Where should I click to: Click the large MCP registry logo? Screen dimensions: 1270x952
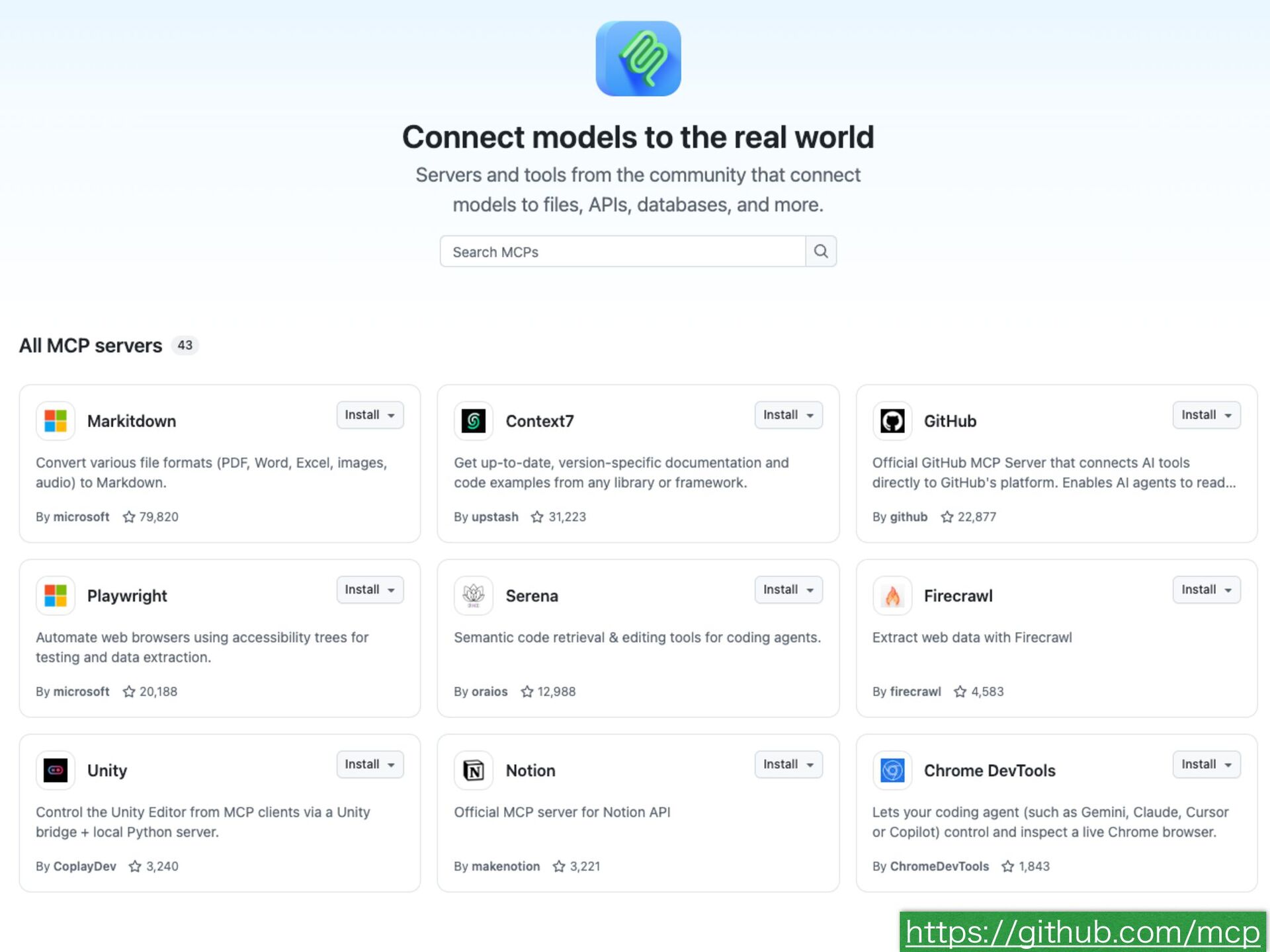pos(638,59)
